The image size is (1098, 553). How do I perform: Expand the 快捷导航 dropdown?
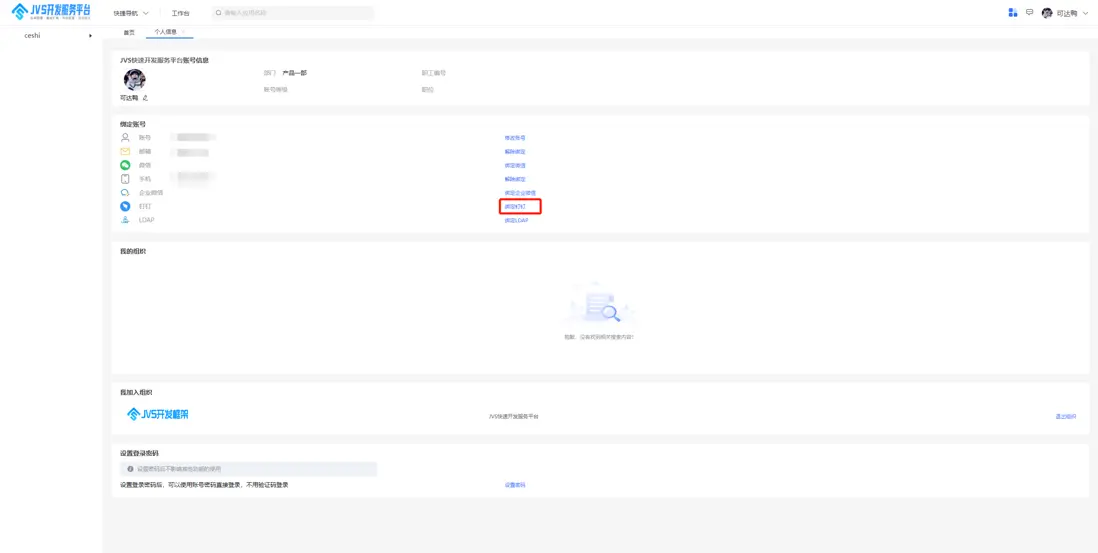click(131, 13)
